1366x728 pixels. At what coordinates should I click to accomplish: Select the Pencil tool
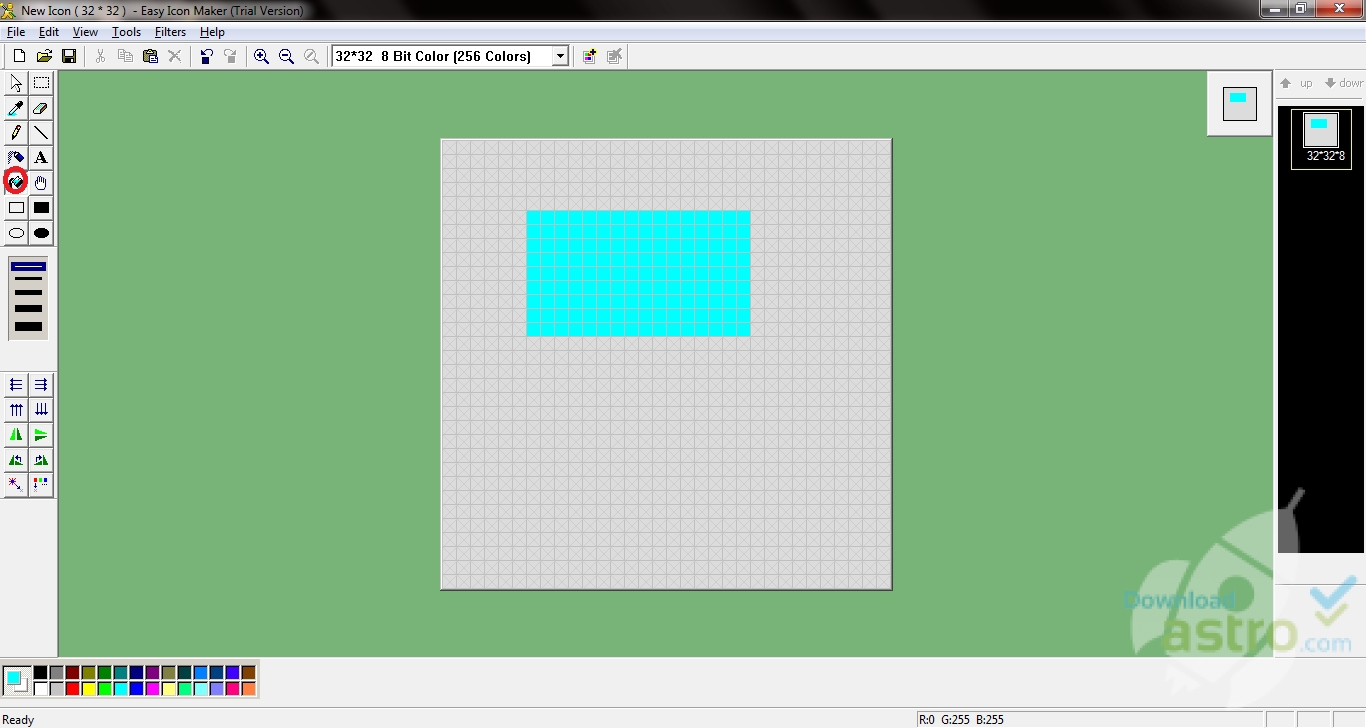coord(16,131)
